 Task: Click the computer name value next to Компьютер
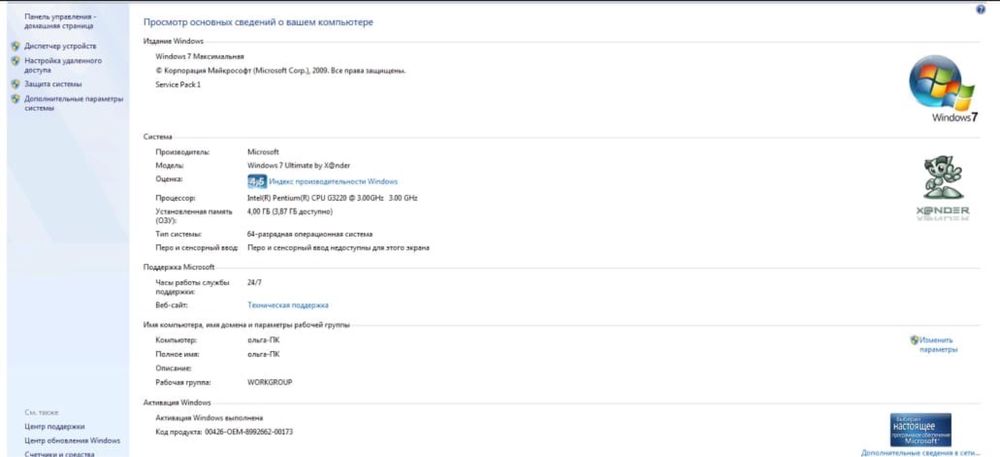[263, 340]
